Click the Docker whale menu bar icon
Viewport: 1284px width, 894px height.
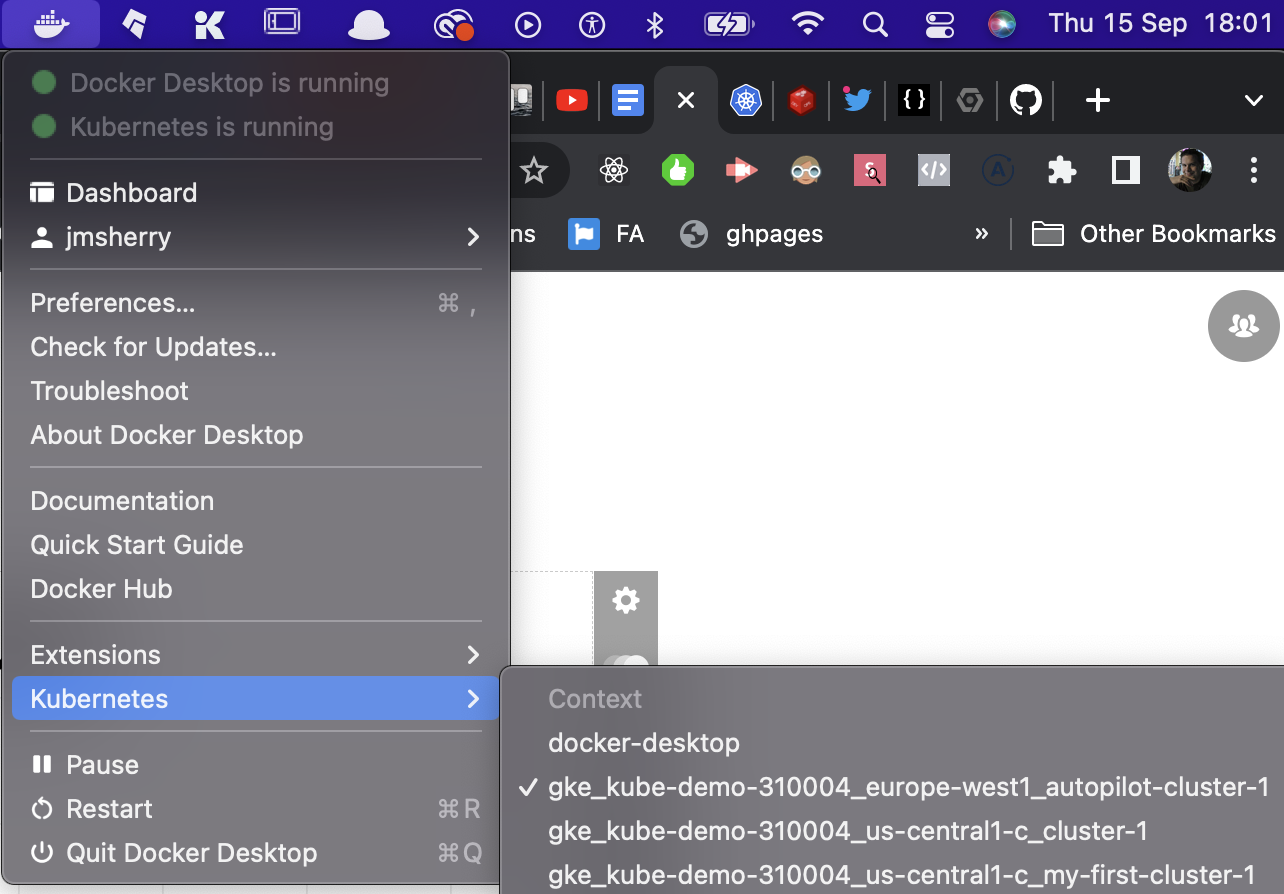point(51,24)
